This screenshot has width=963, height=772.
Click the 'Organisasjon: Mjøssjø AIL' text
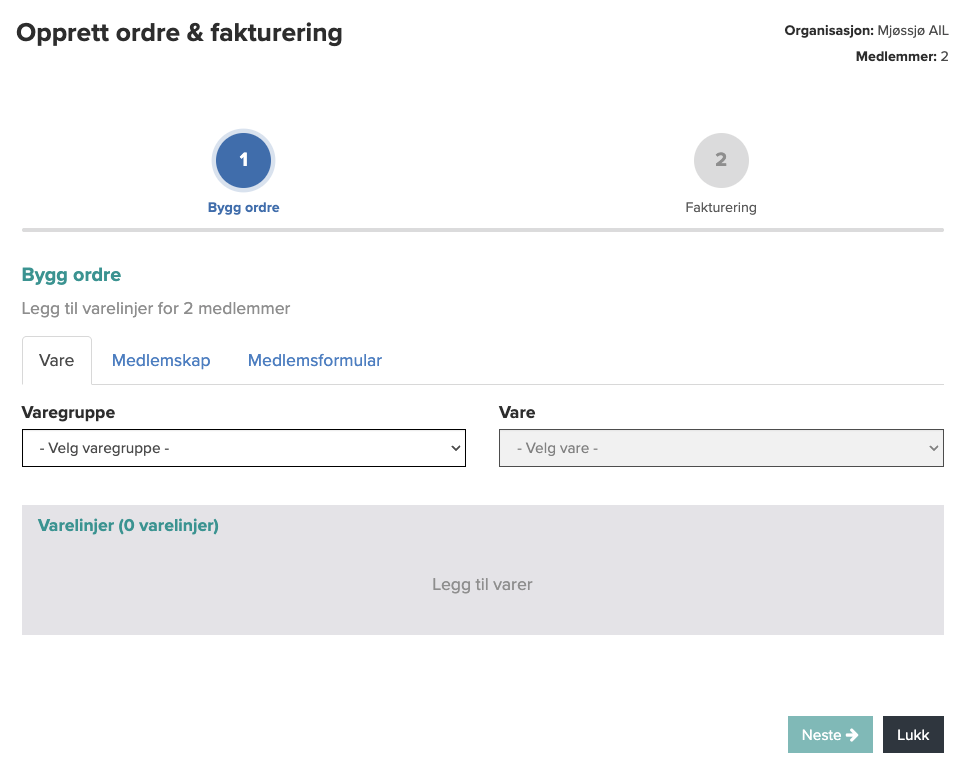[866, 30]
